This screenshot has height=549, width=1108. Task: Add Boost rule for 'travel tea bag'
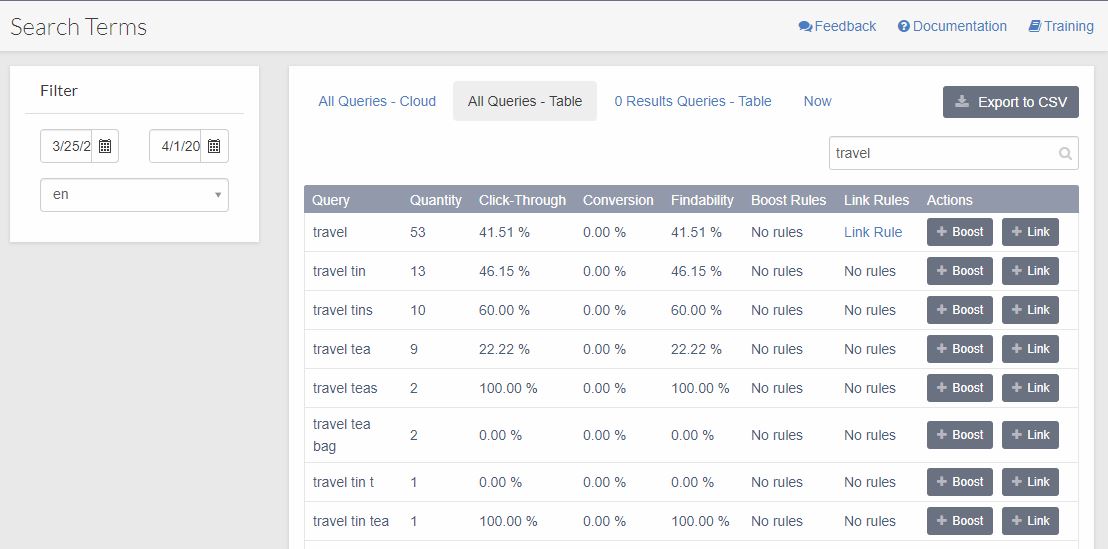(959, 435)
